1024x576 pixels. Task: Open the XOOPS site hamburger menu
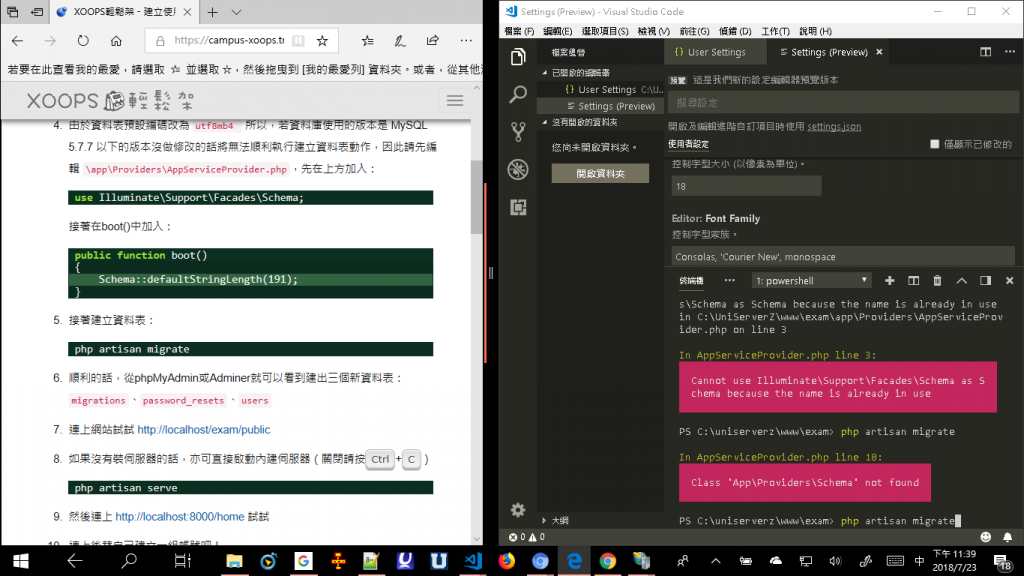pos(455,101)
